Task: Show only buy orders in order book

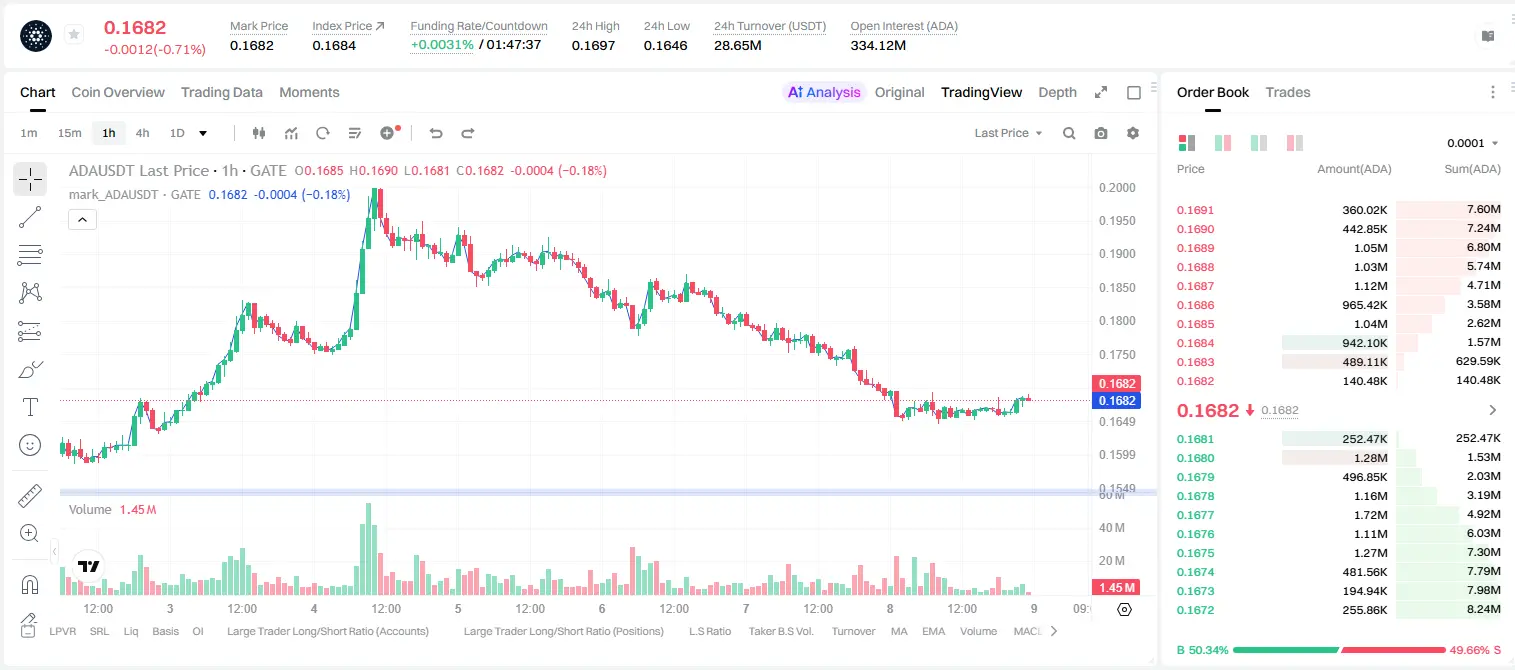Action: tap(1259, 143)
